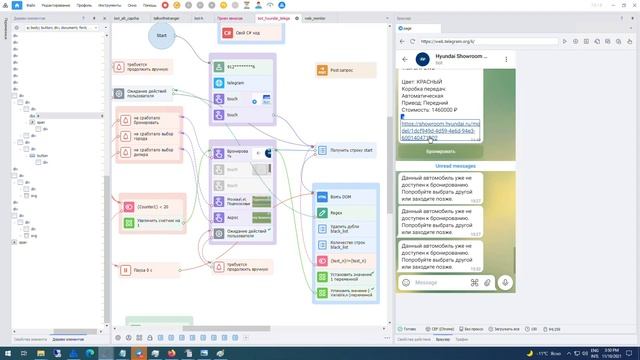640x360 pixels.
Task: Select the 'Получить строку start' action
Action: click(x=345, y=150)
